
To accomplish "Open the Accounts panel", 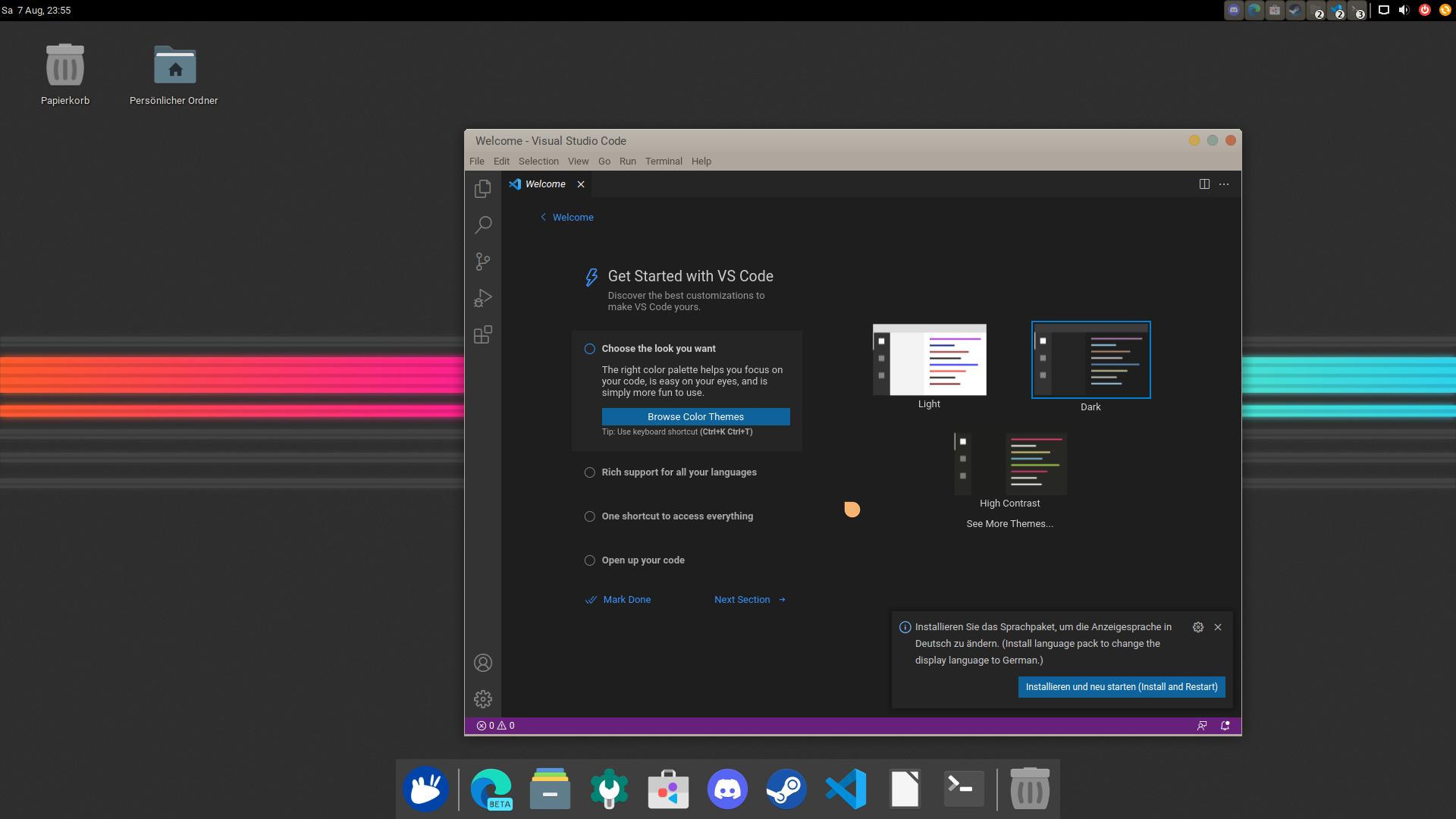I will [x=483, y=663].
